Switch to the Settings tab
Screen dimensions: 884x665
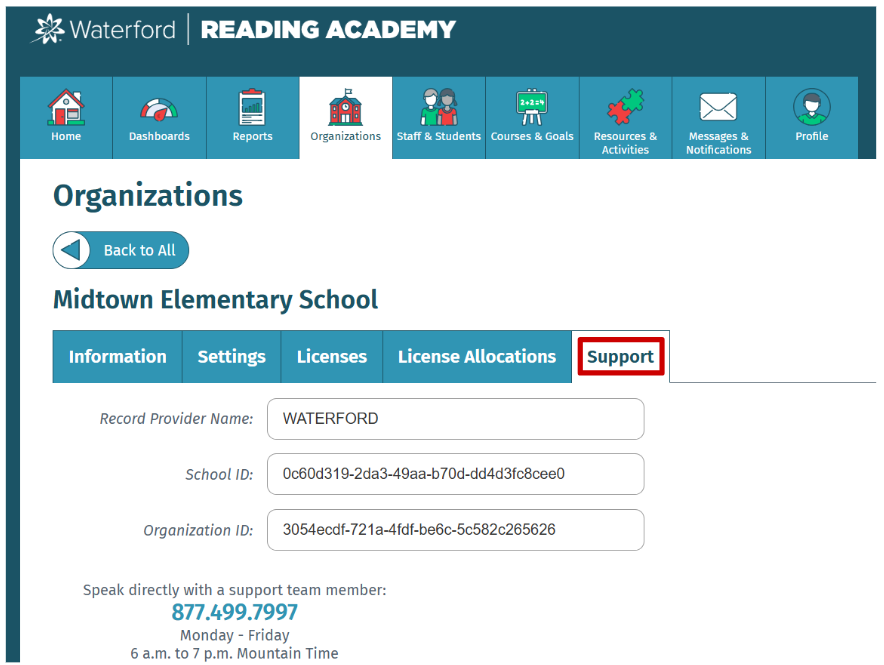[231, 357]
